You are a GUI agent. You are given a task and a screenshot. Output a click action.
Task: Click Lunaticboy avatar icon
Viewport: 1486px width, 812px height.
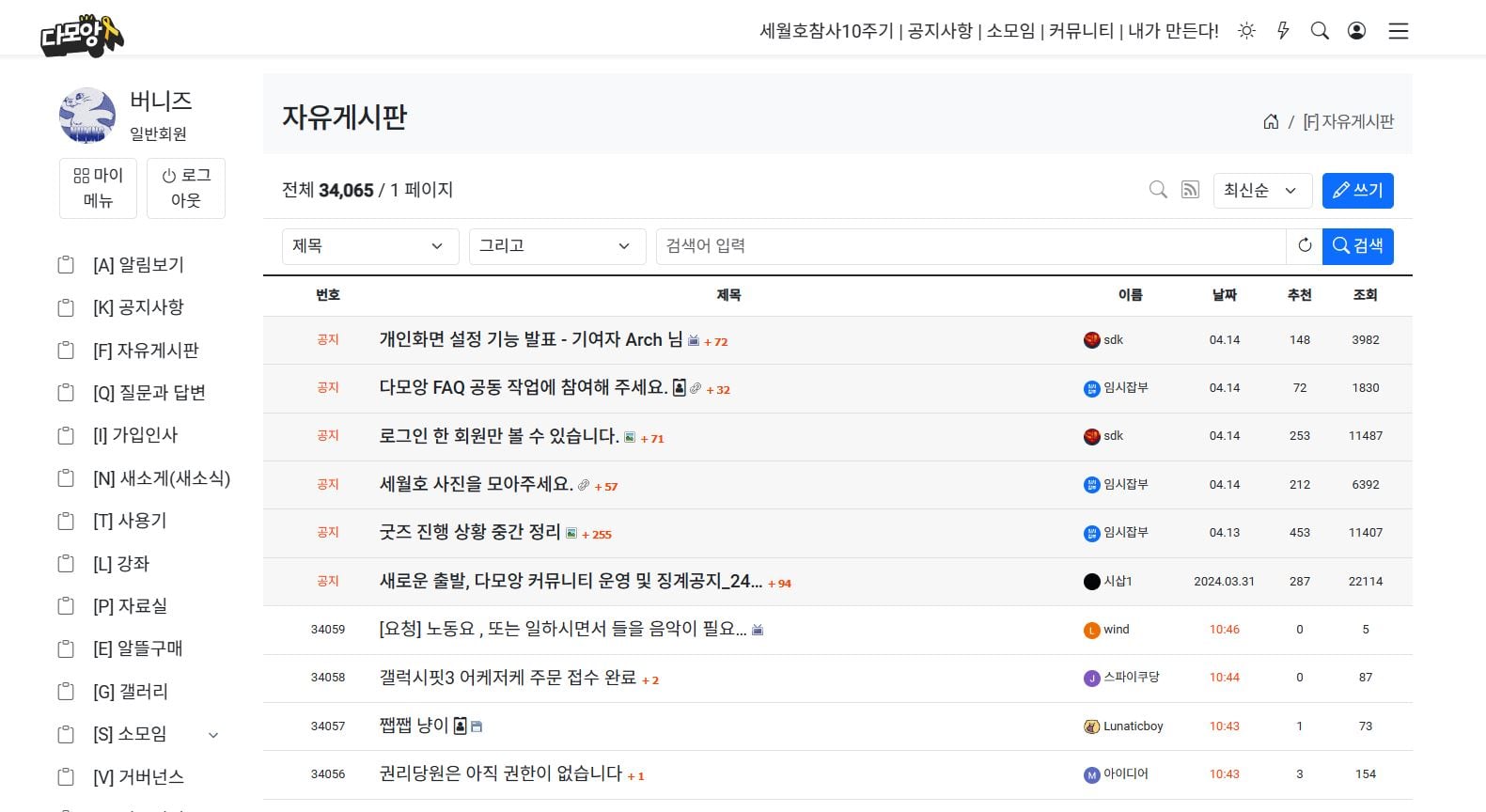coord(1091,726)
